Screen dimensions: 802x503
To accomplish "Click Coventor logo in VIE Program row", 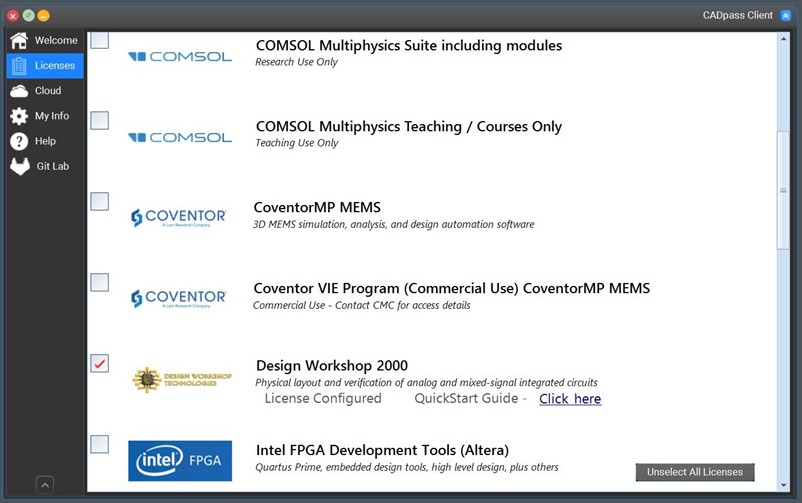I will click(x=179, y=298).
